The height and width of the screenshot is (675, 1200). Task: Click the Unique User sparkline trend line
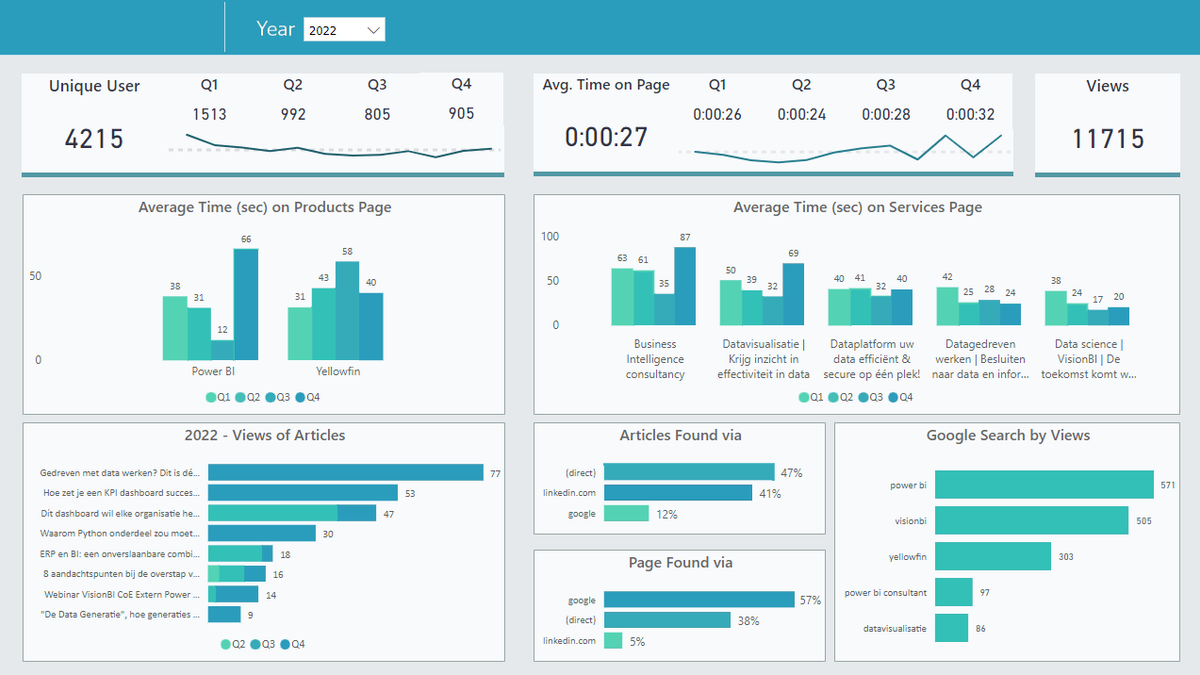click(x=339, y=146)
